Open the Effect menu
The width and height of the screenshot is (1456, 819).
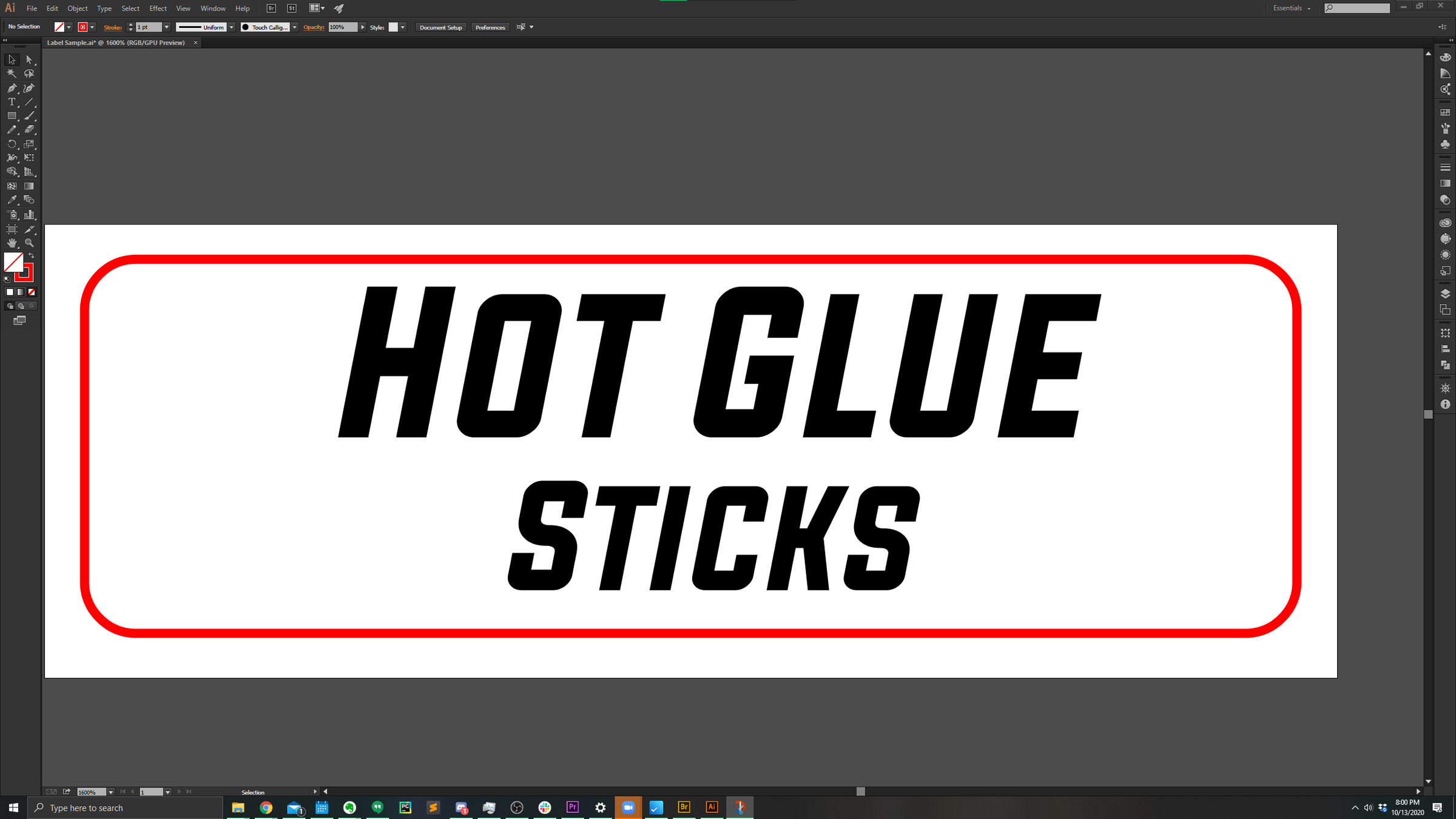(x=158, y=8)
